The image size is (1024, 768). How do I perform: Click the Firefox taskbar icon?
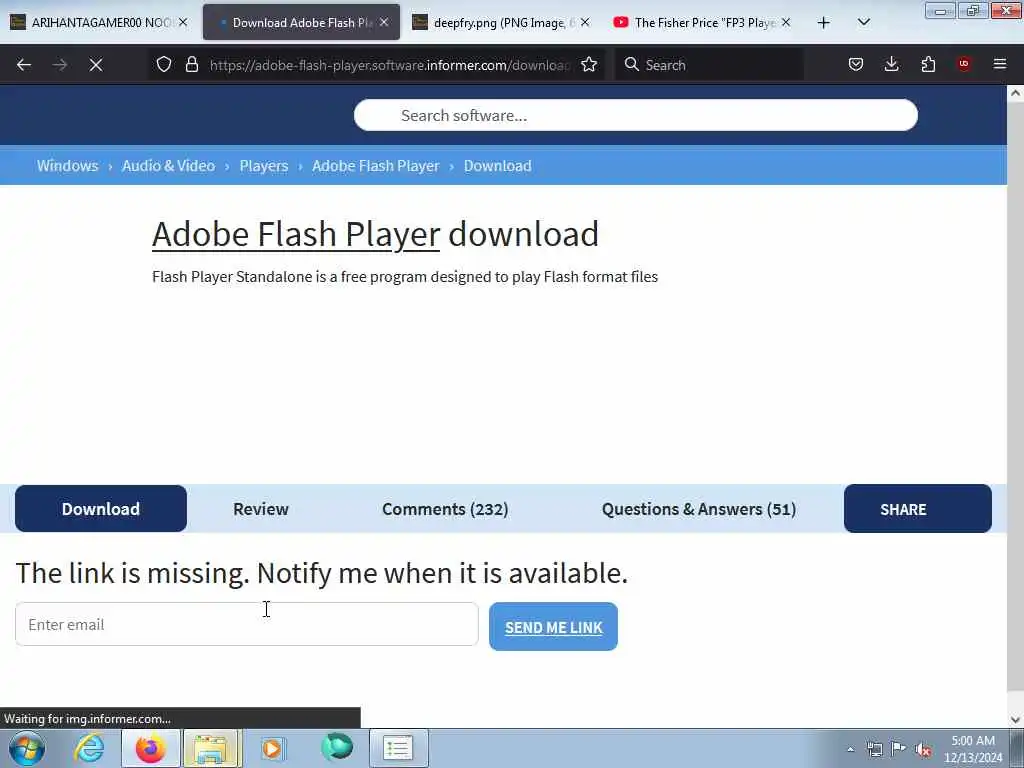pyautogui.click(x=150, y=748)
